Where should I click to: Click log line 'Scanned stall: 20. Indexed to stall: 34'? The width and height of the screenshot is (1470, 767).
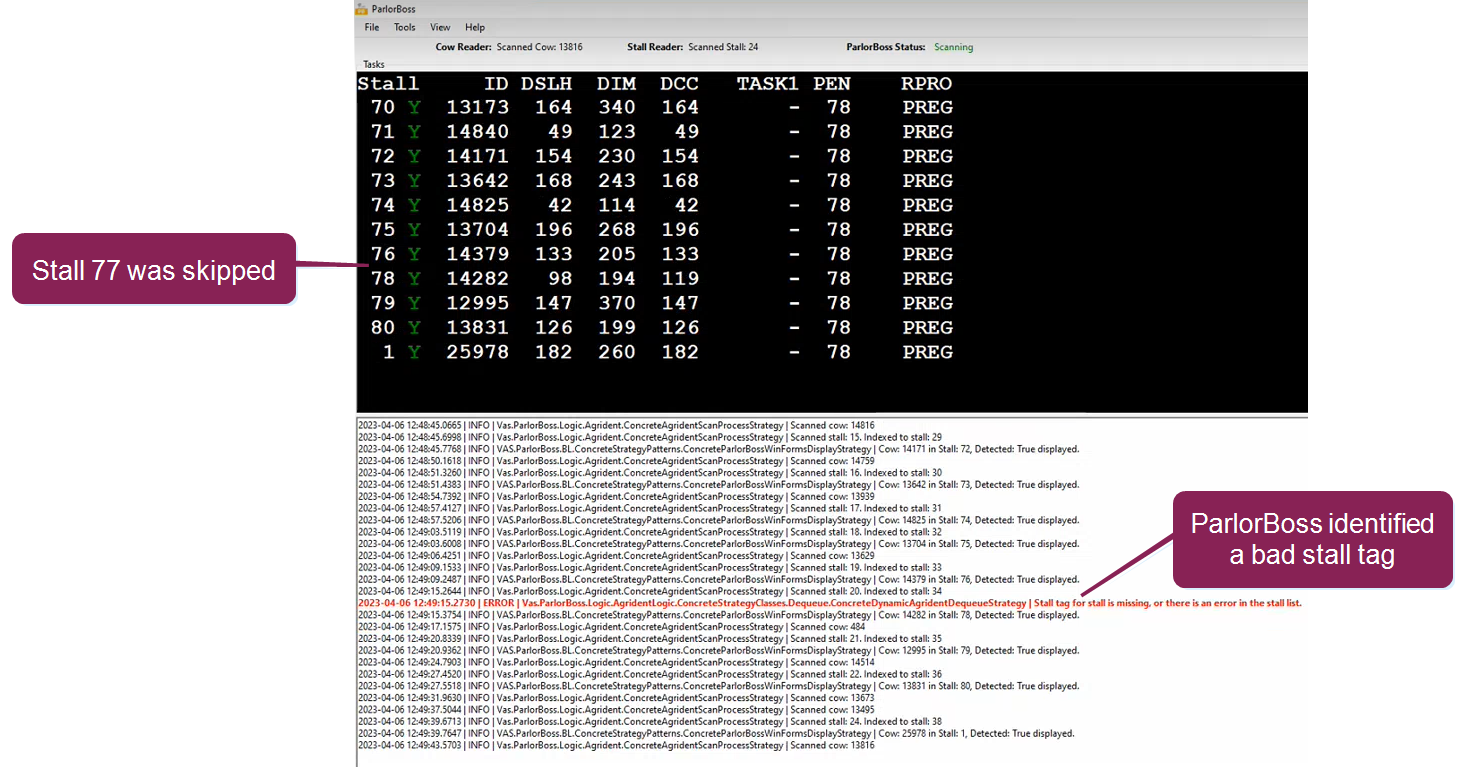650,591
